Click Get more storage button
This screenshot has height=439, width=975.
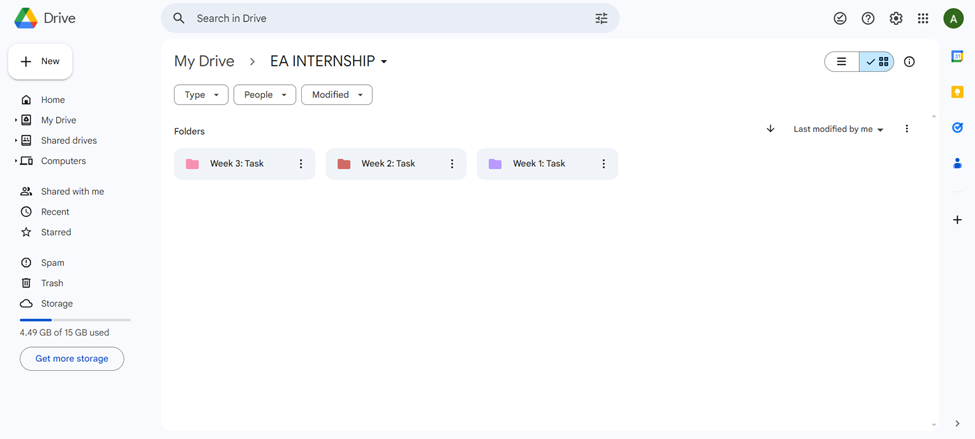click(x=72, y=358)
